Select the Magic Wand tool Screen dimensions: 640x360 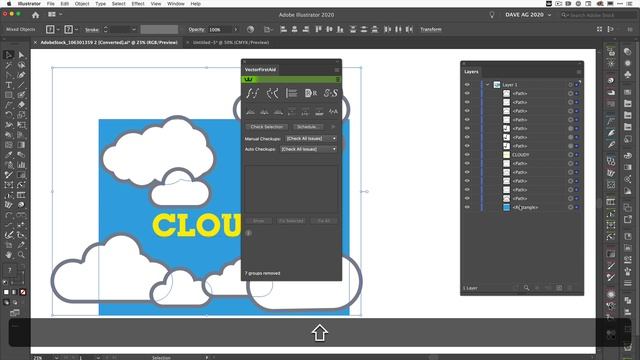[x=8, y=65]
